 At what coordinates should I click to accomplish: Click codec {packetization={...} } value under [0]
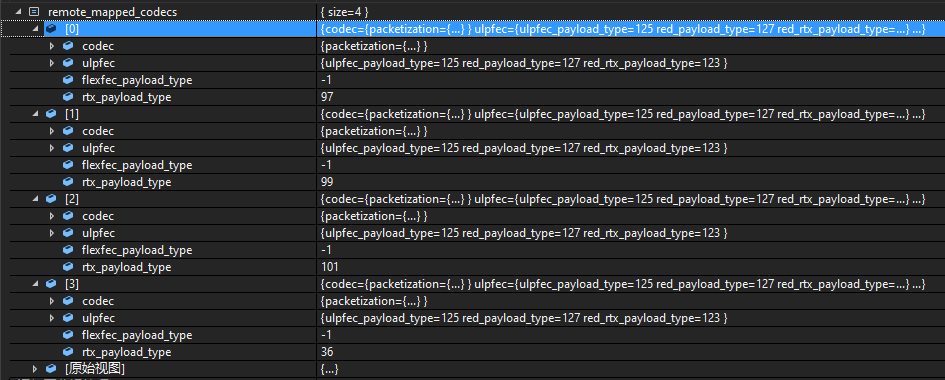tap(374, 46)
